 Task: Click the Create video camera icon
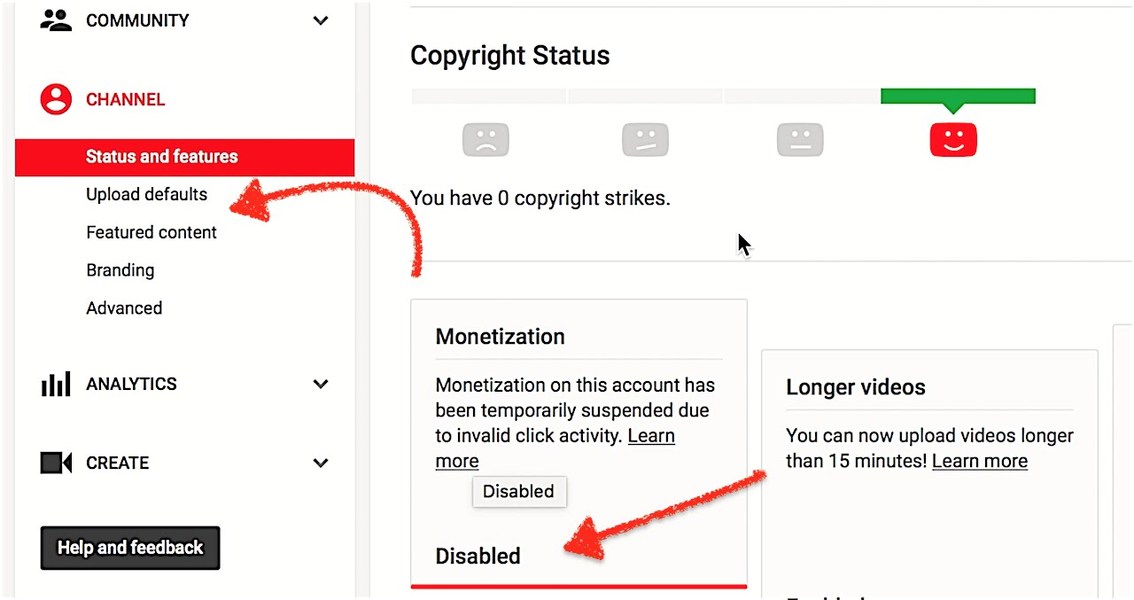56,463
